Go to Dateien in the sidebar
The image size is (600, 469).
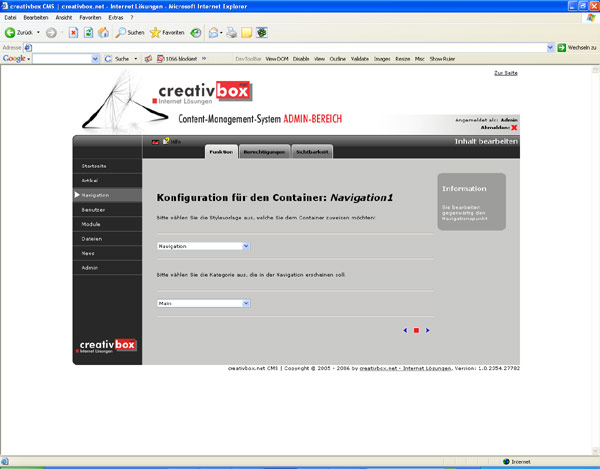point(91,239)
